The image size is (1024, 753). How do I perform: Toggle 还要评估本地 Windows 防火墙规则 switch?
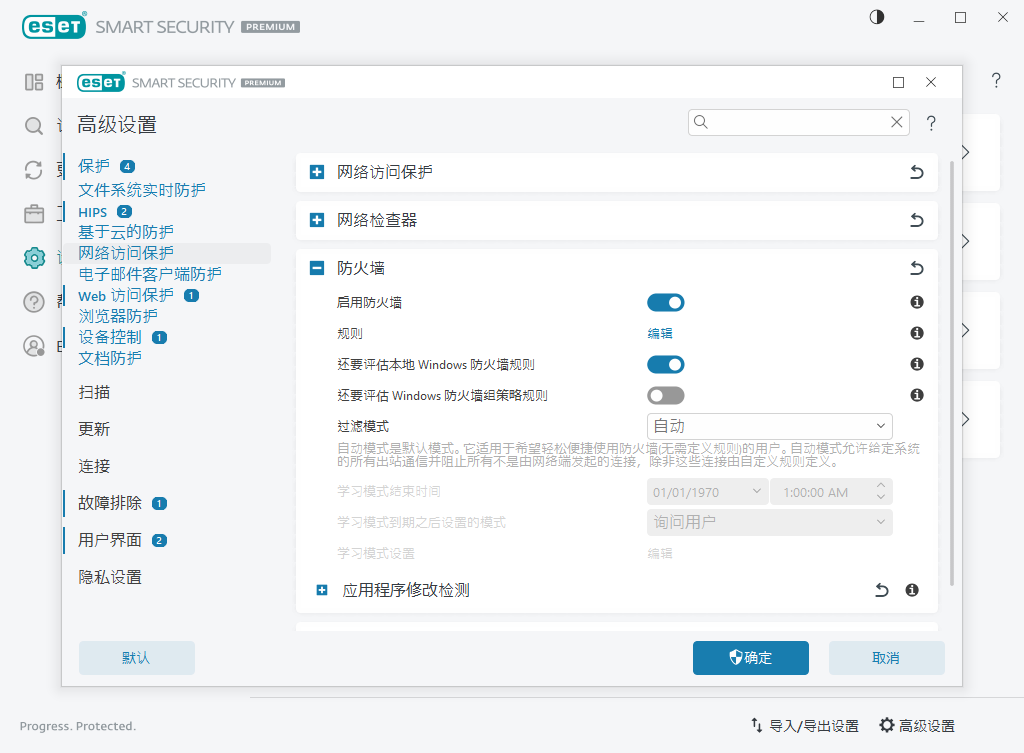666,364
